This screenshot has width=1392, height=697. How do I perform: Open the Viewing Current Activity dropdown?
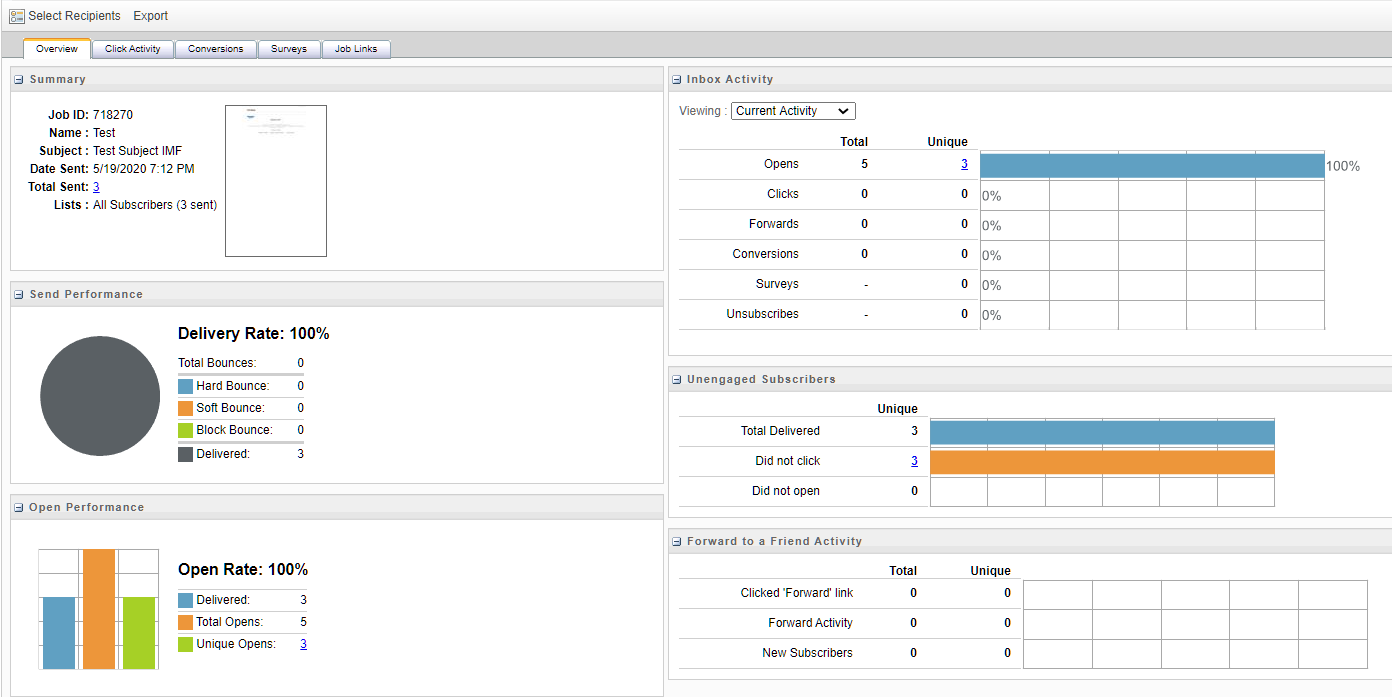pyautogui.click(x=793, y=111)
